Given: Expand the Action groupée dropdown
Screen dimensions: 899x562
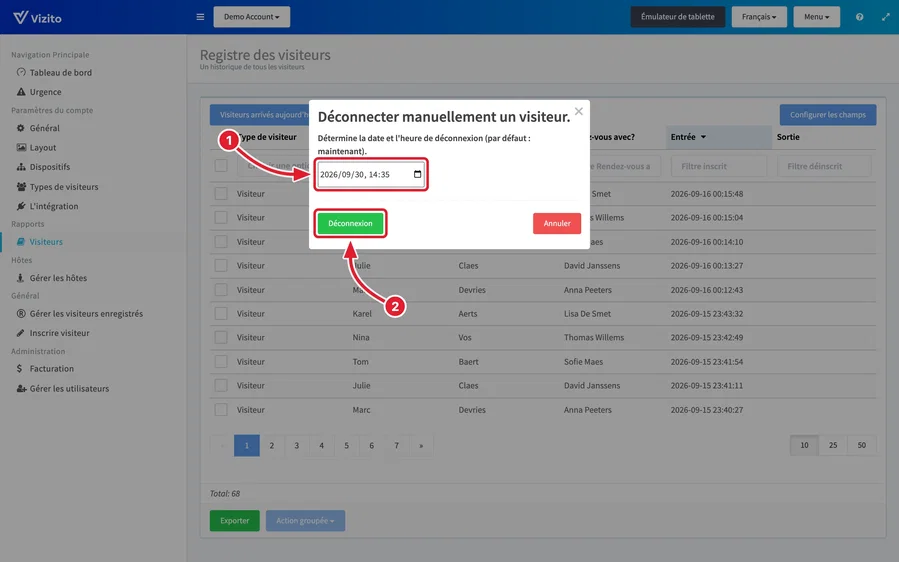Looking at the screenshot, I should tap(305, 521).
